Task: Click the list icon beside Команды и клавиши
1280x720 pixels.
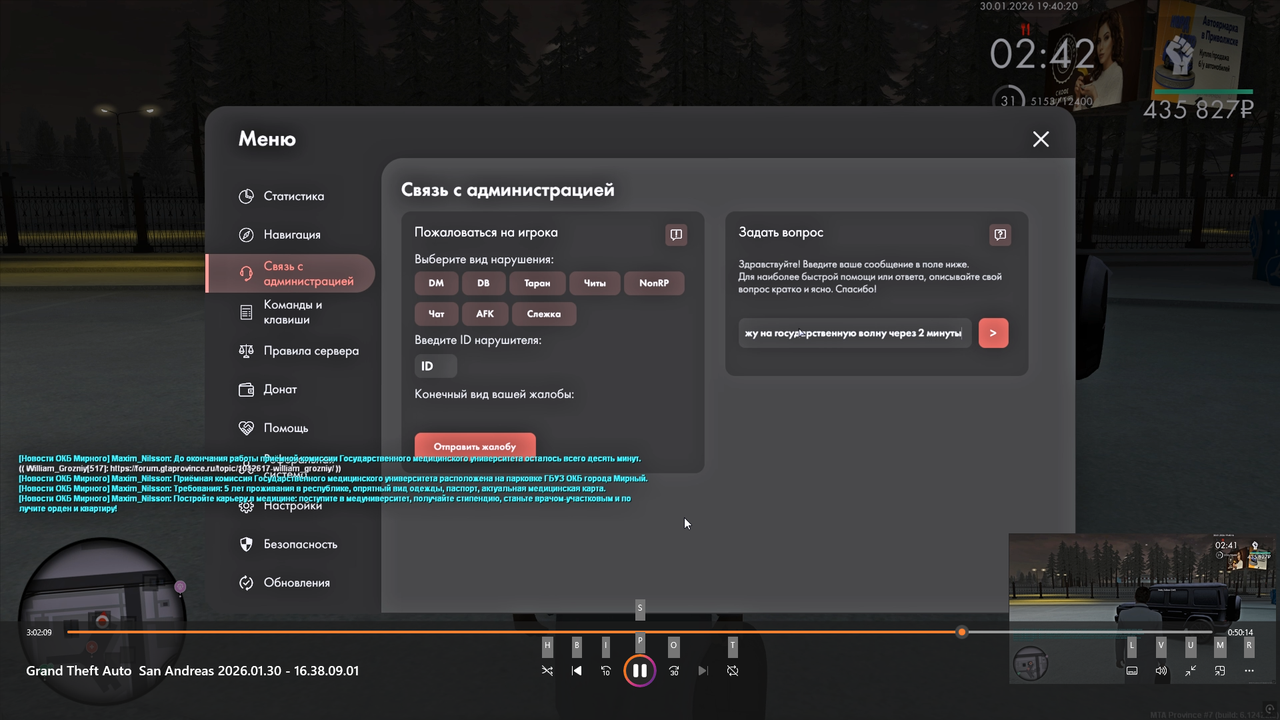Action: click(246, 312)
